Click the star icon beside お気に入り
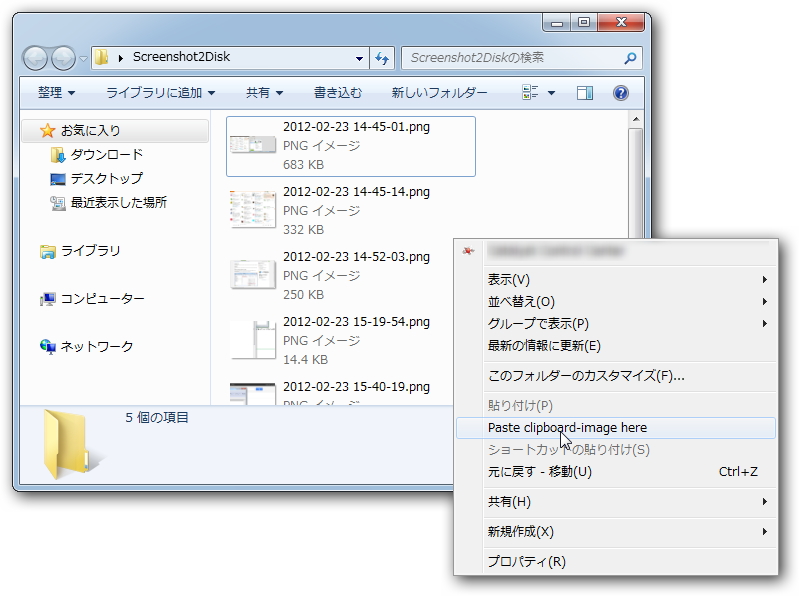 pos(47,130)
